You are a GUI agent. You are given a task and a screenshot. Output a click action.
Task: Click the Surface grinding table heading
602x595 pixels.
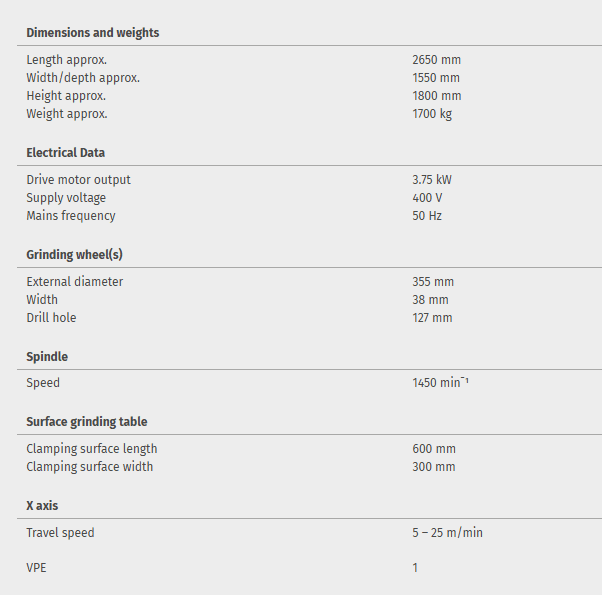click(x=87, y=422)
